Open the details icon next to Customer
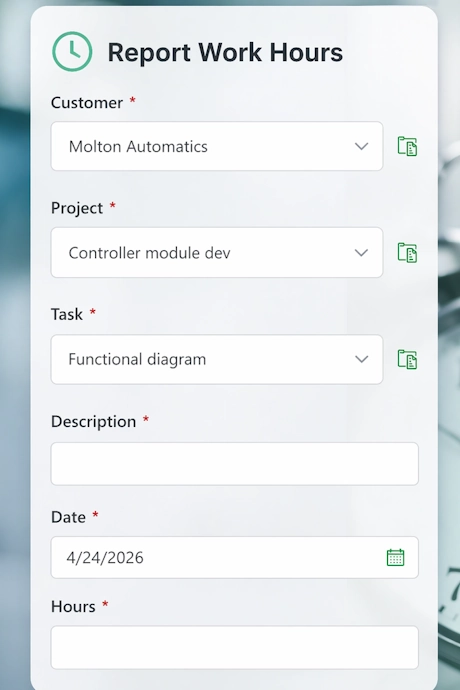The height and width of the screenshot is (690, 460). click(407, 146)
